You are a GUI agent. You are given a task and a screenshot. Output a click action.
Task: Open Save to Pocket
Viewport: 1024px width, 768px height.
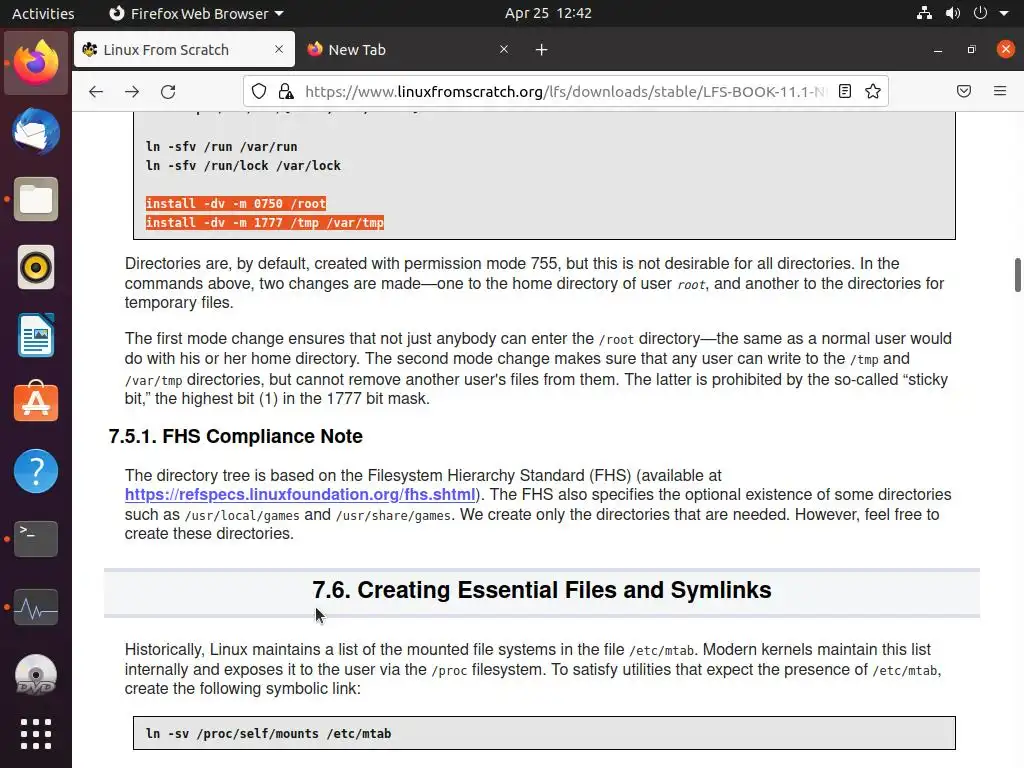tap(964, 91)
